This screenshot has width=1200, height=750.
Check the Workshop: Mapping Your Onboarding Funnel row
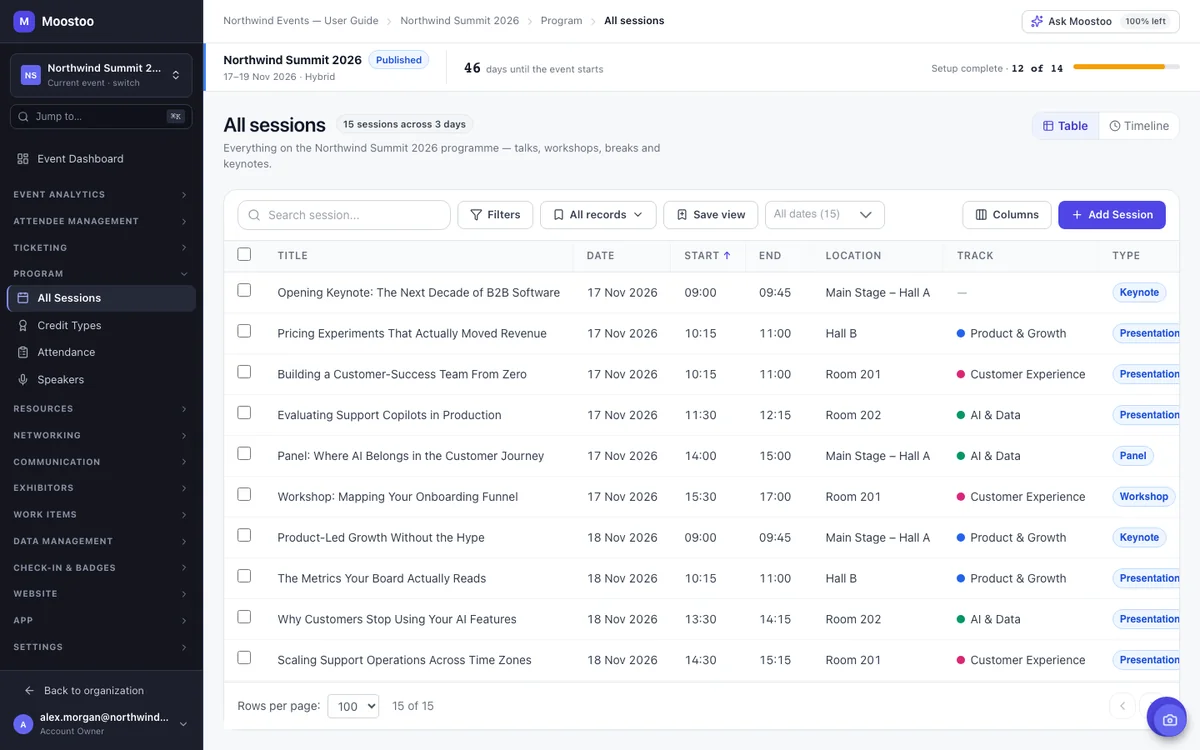(244, 495)
